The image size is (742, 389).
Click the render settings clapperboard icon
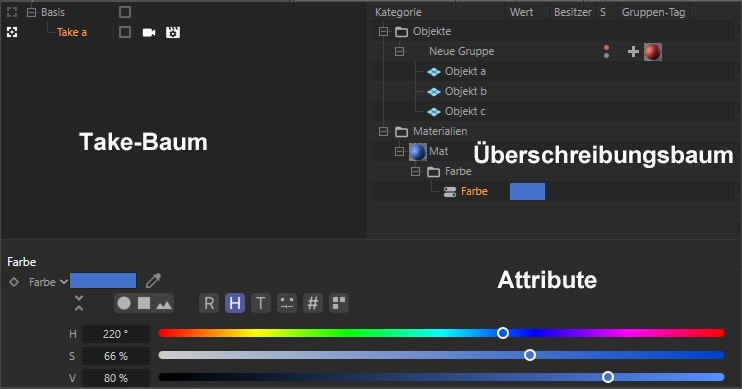pos(173,32)
